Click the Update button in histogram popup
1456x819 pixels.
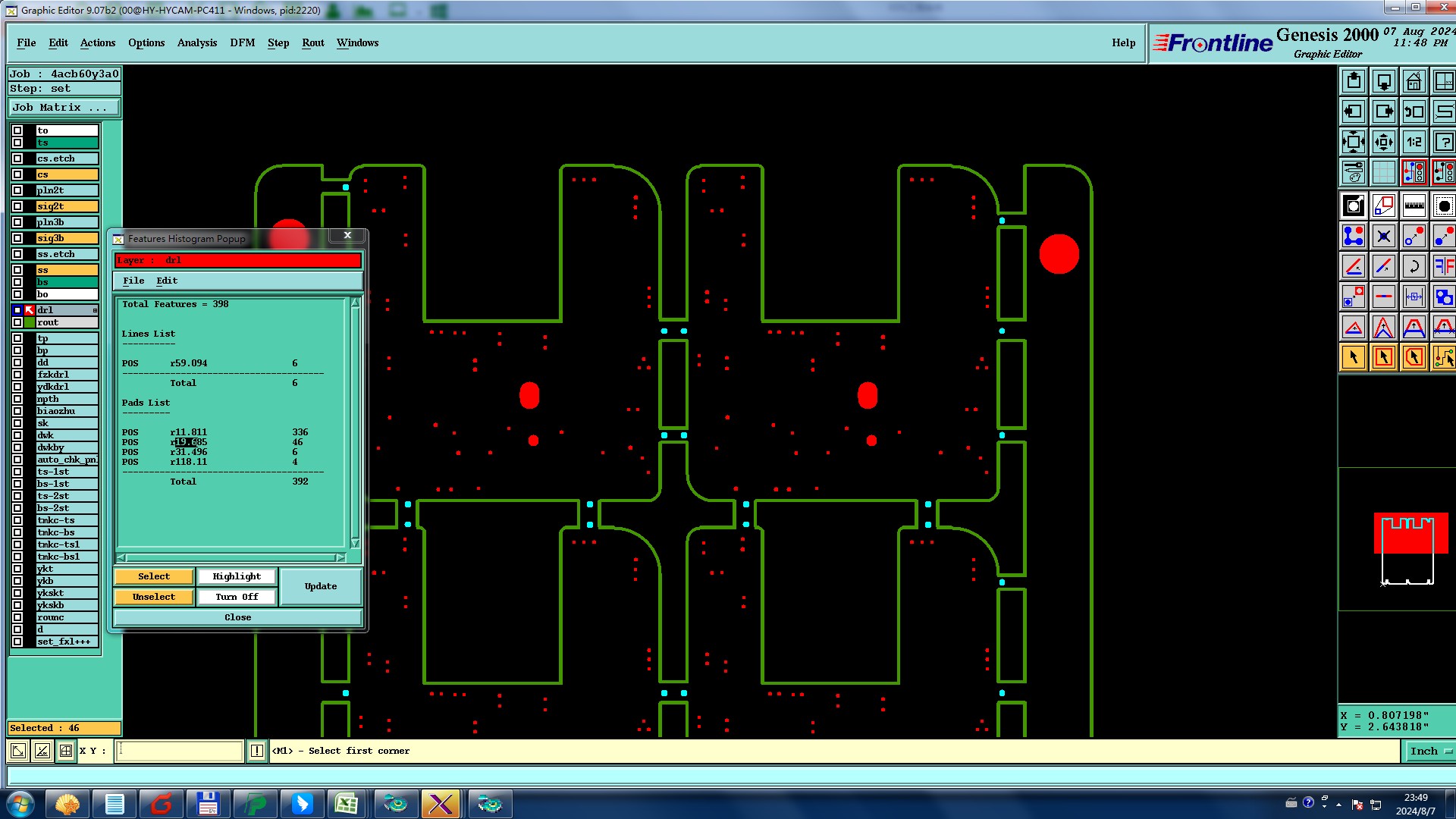coord(320,586)
